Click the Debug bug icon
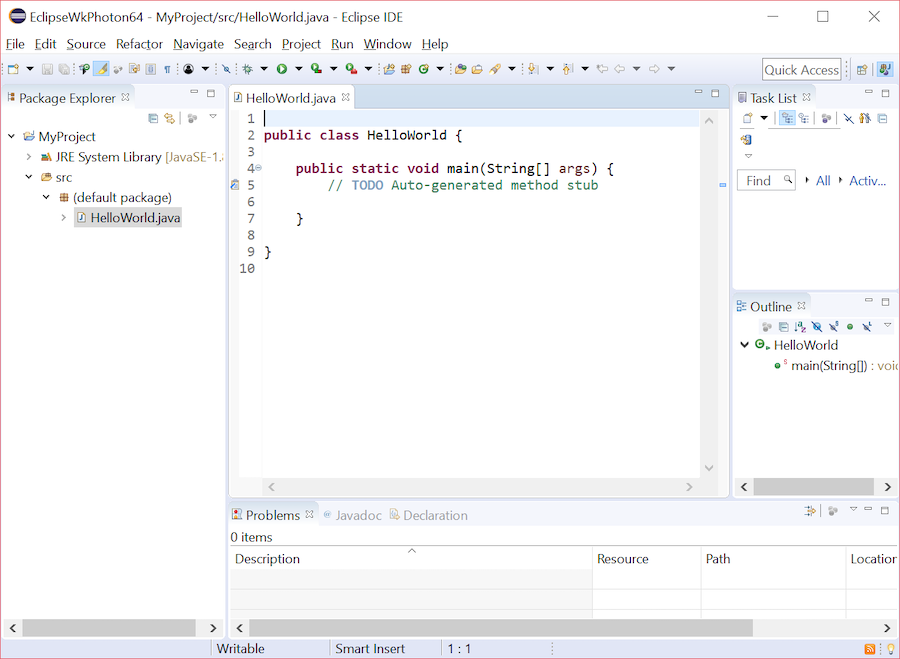This screenshot has height=659, width=900. pyautogui.click(x=247, y=69)
